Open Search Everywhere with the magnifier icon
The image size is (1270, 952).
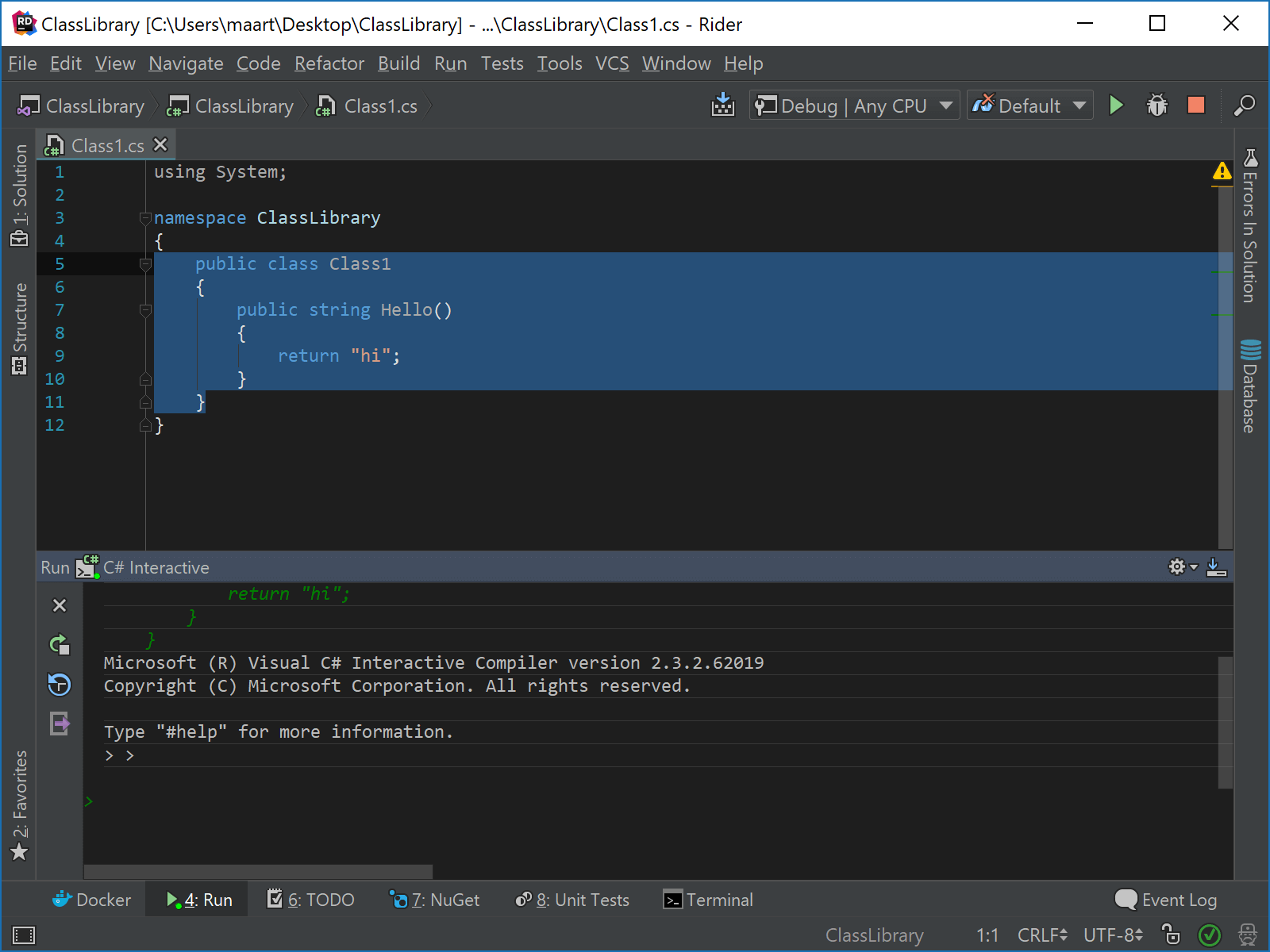point(1244,105)
